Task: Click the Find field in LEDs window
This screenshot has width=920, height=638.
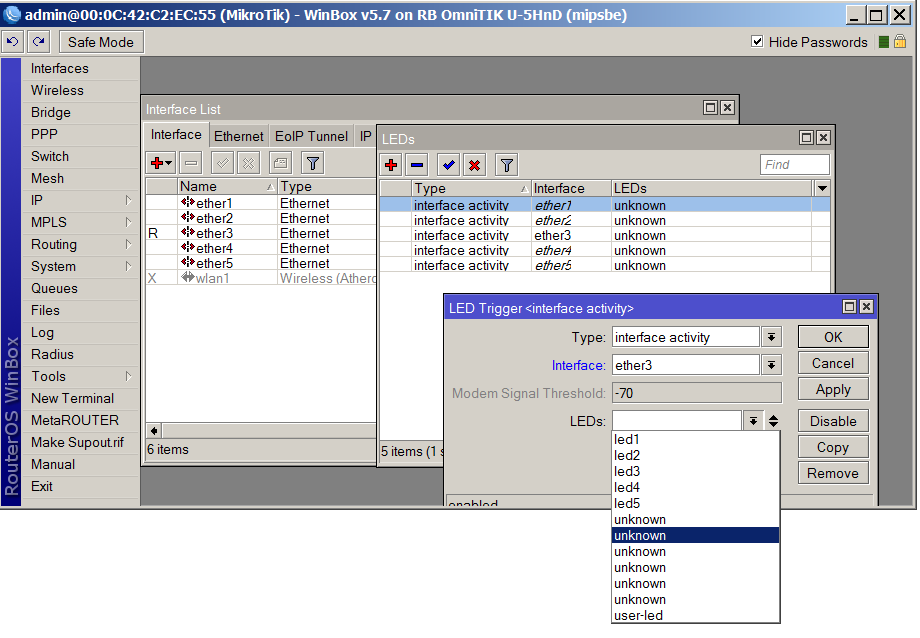Action: pyautogui.click(x=794, y=165)
